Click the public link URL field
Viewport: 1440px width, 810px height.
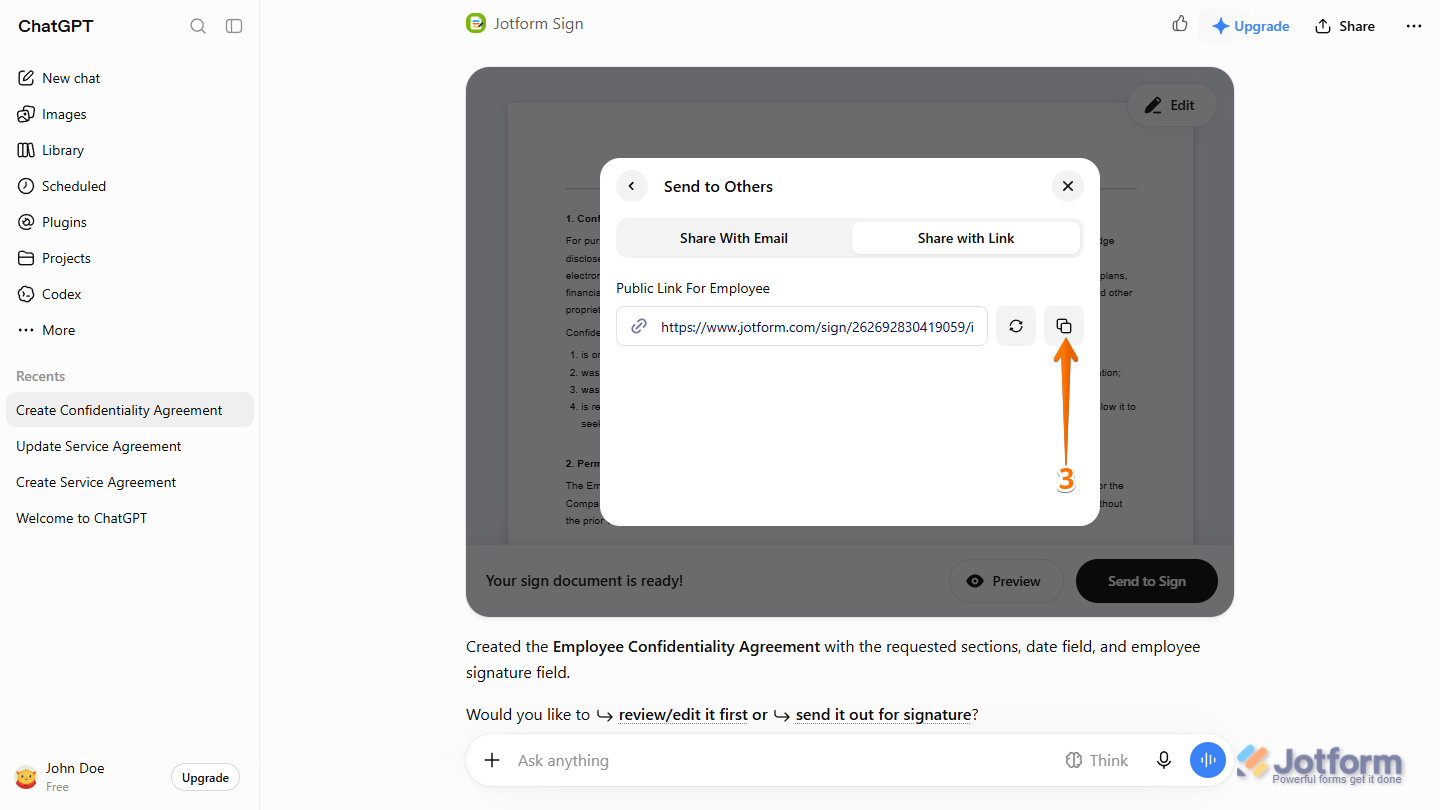click(x=802, y=326)
